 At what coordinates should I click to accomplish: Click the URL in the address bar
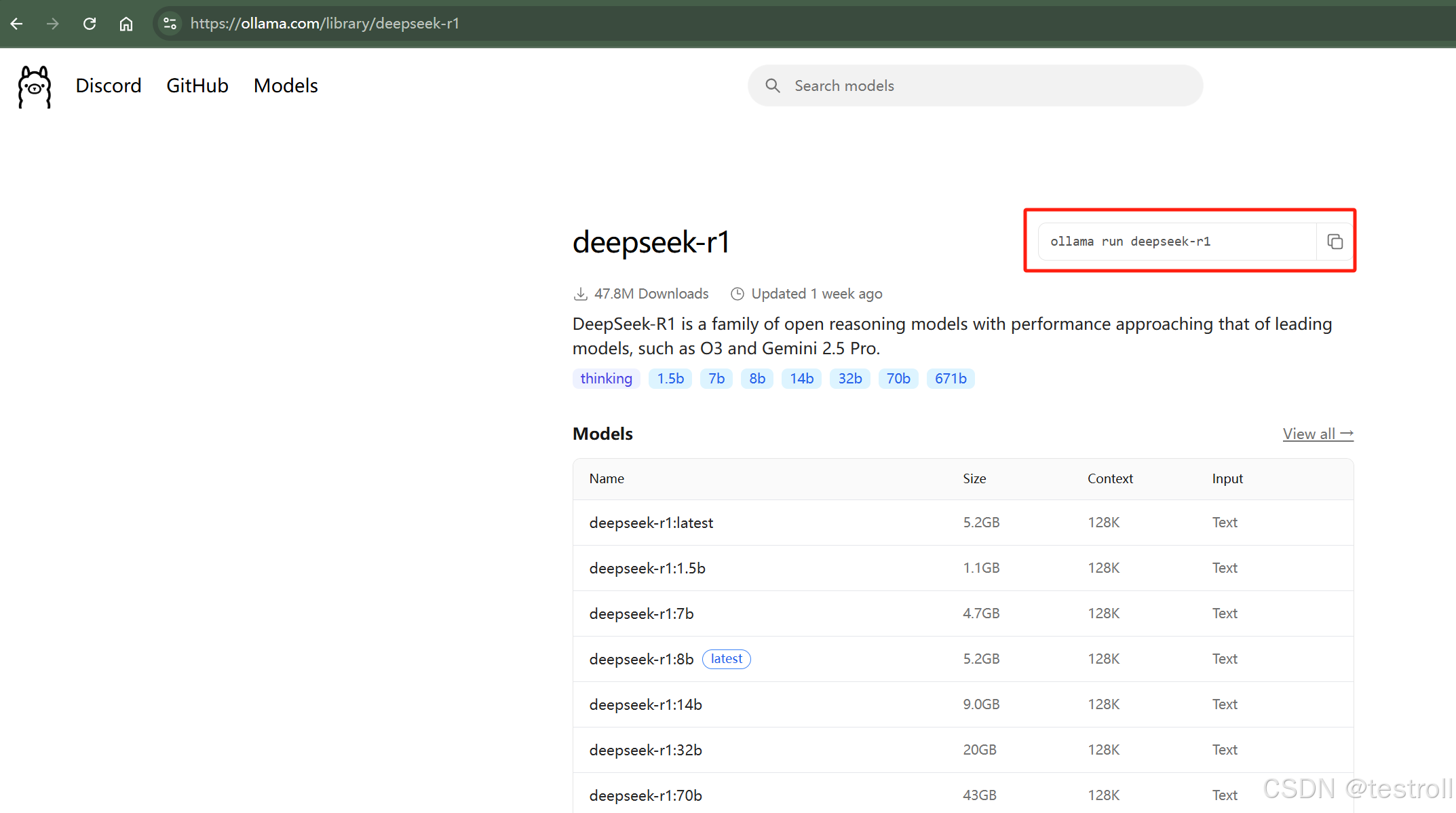click(x=325, y=24)
